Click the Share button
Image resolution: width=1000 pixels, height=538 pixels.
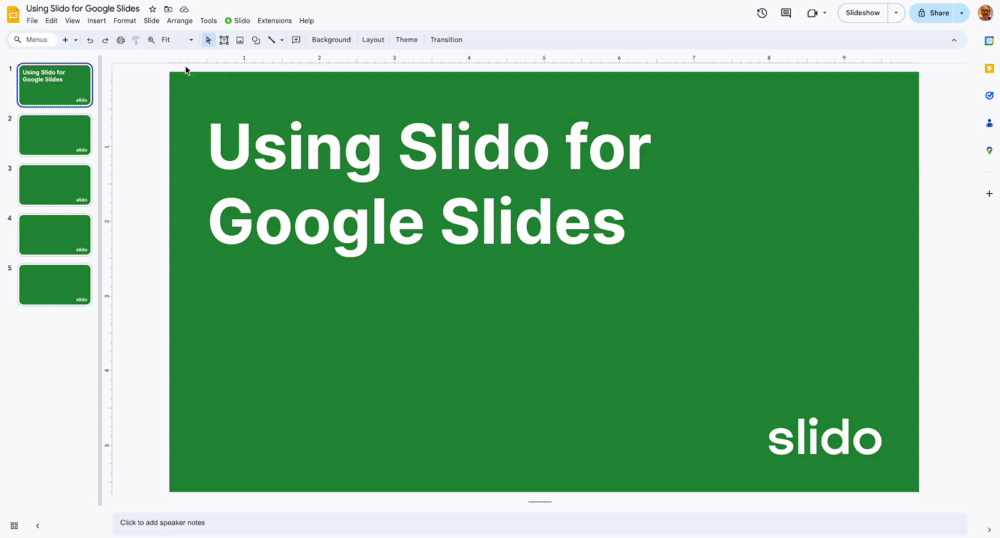pos(933,13)
